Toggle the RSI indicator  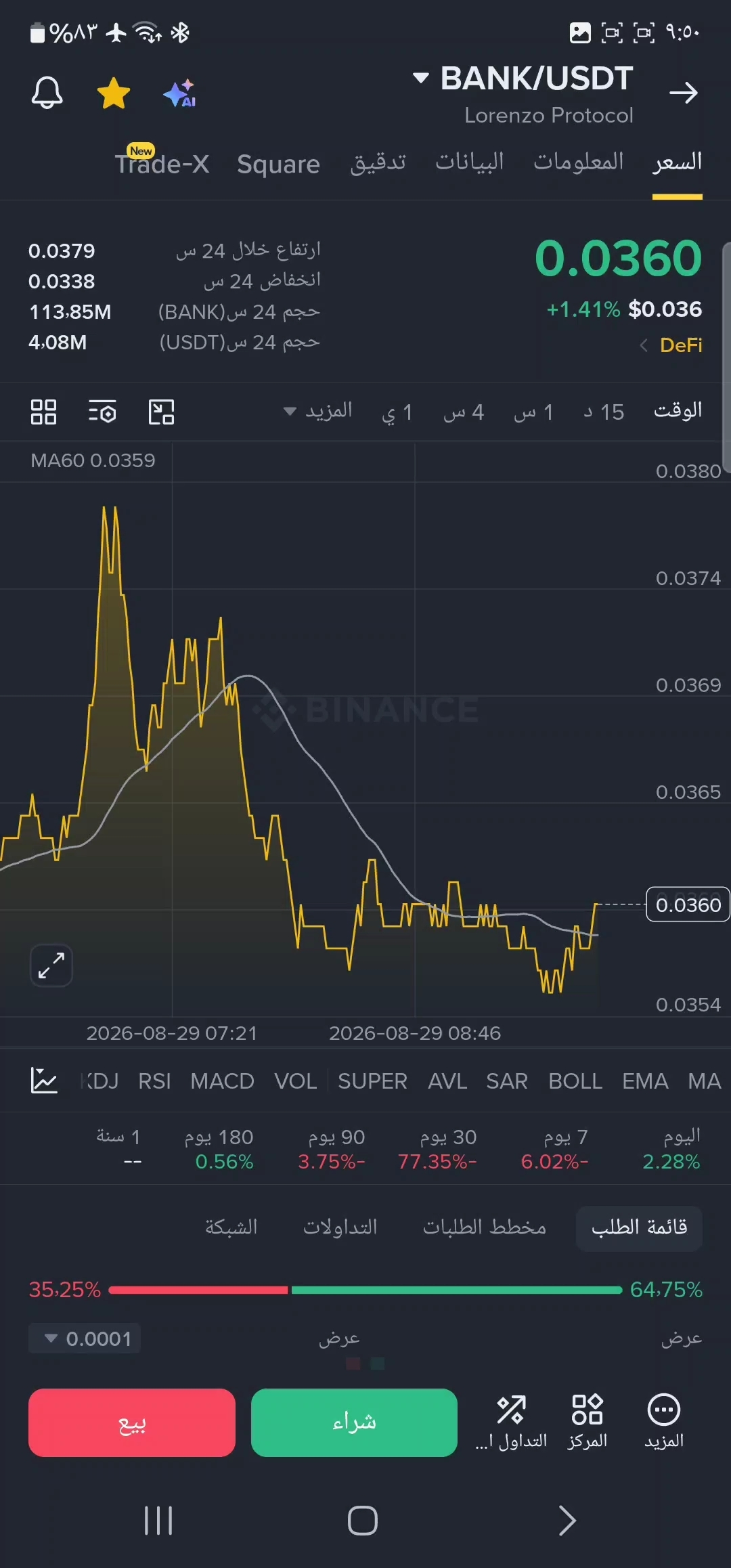pyautogui.click(x=154, y=1081)
